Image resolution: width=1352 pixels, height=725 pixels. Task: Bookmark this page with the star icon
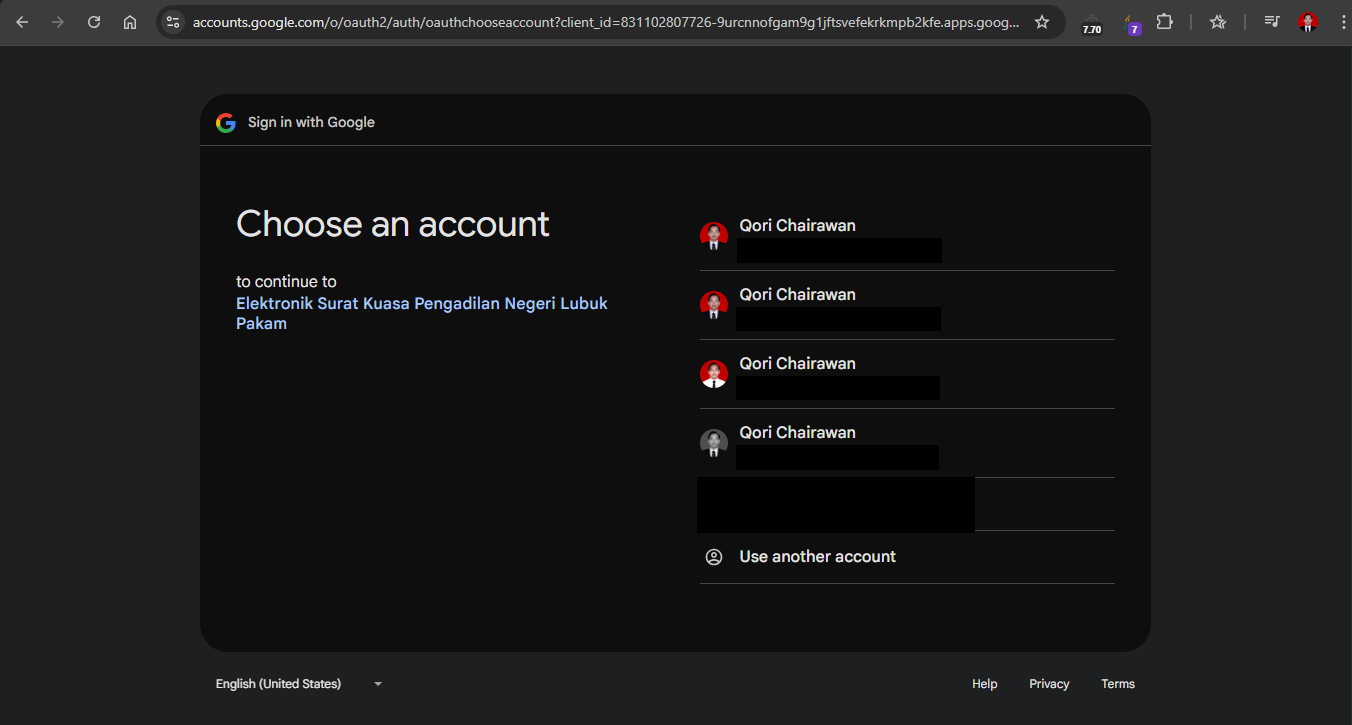[x=1042, y=22]
